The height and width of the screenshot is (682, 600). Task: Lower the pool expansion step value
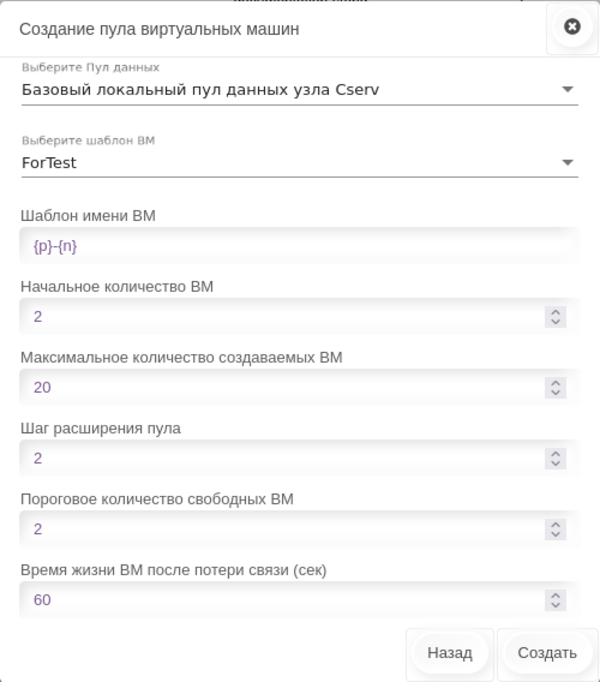coord(556,464)
